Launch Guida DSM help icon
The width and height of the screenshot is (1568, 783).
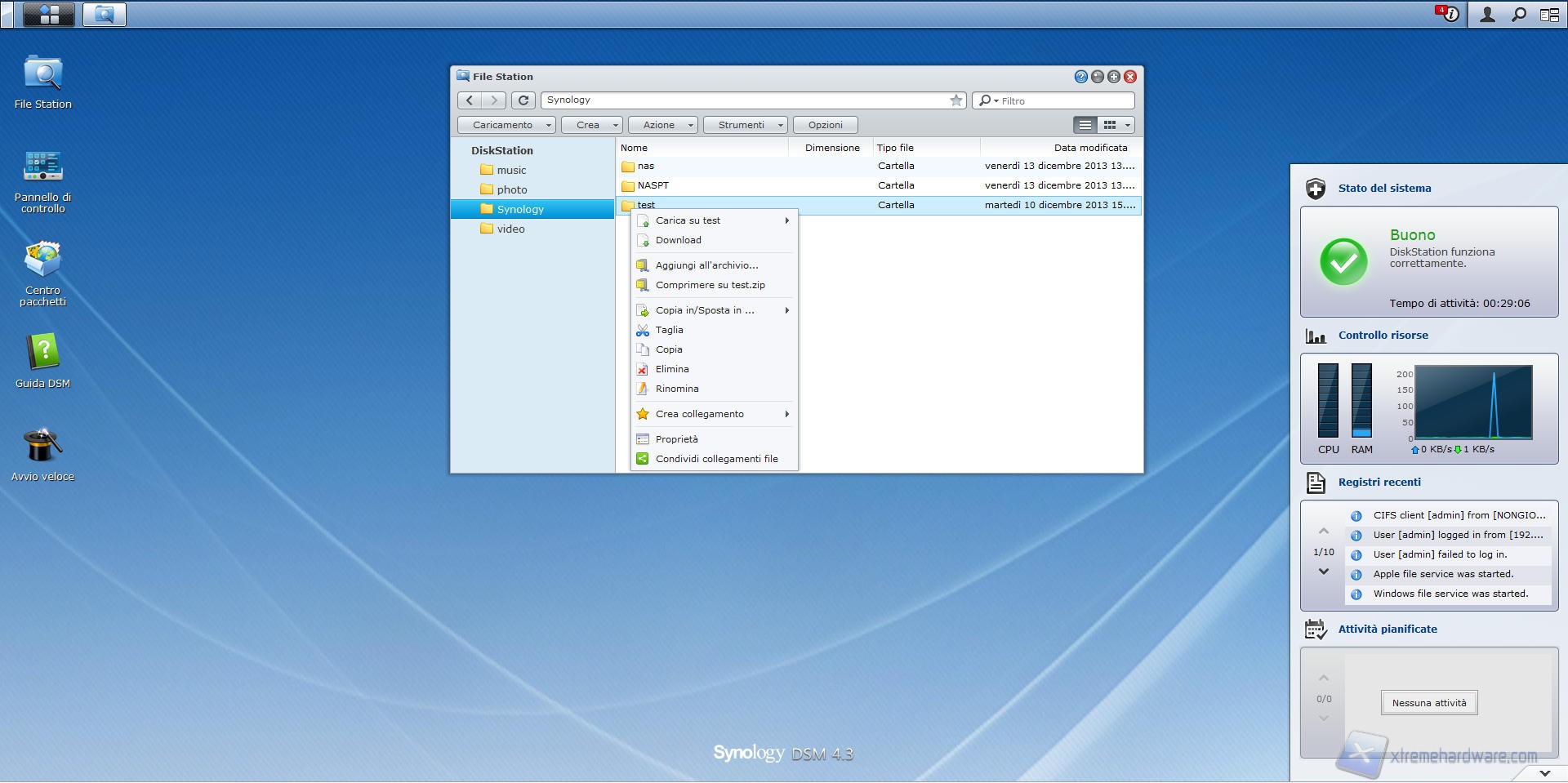pyautogui.click(x=42, y=354)
